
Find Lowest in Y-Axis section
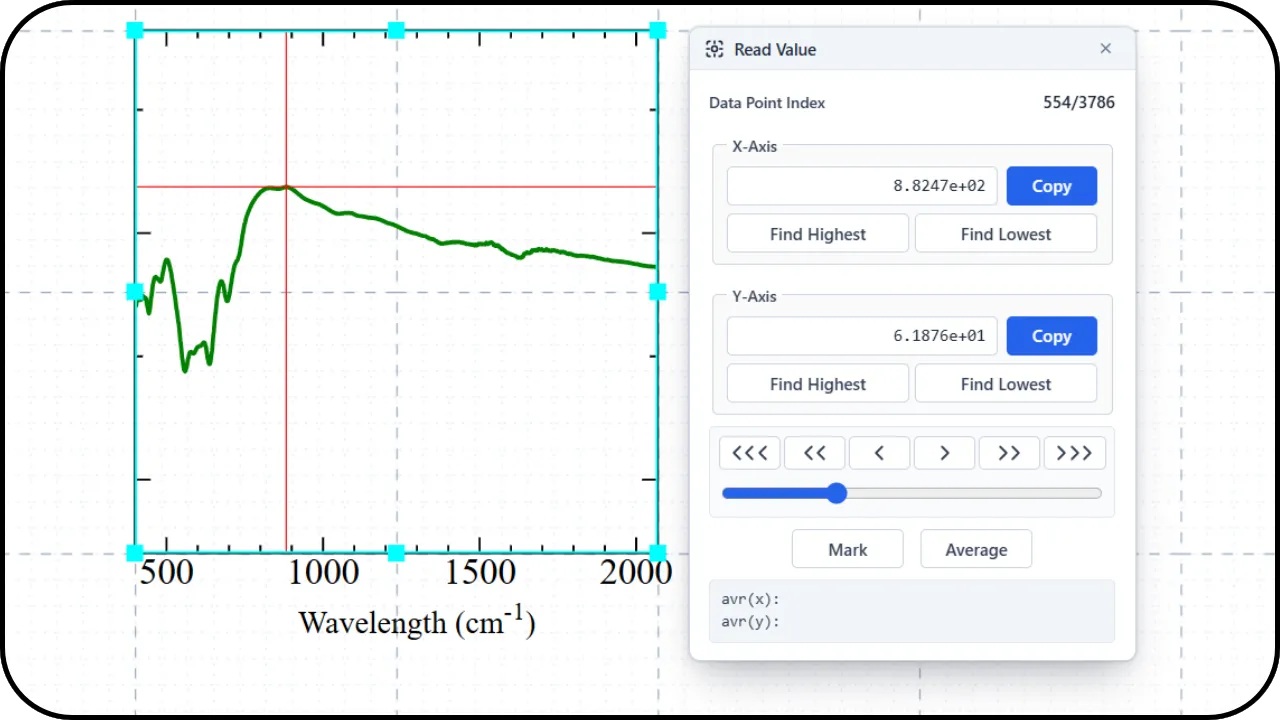tap(1006, 384)
